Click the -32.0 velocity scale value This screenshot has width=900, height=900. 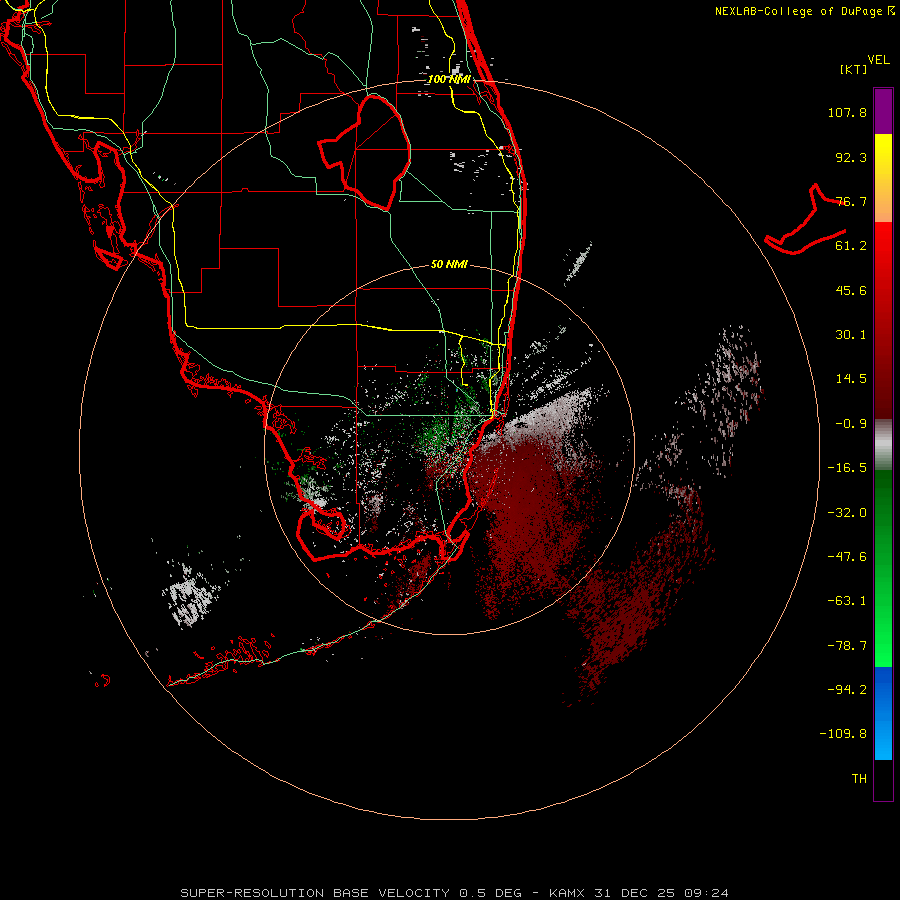click(847, 513)
